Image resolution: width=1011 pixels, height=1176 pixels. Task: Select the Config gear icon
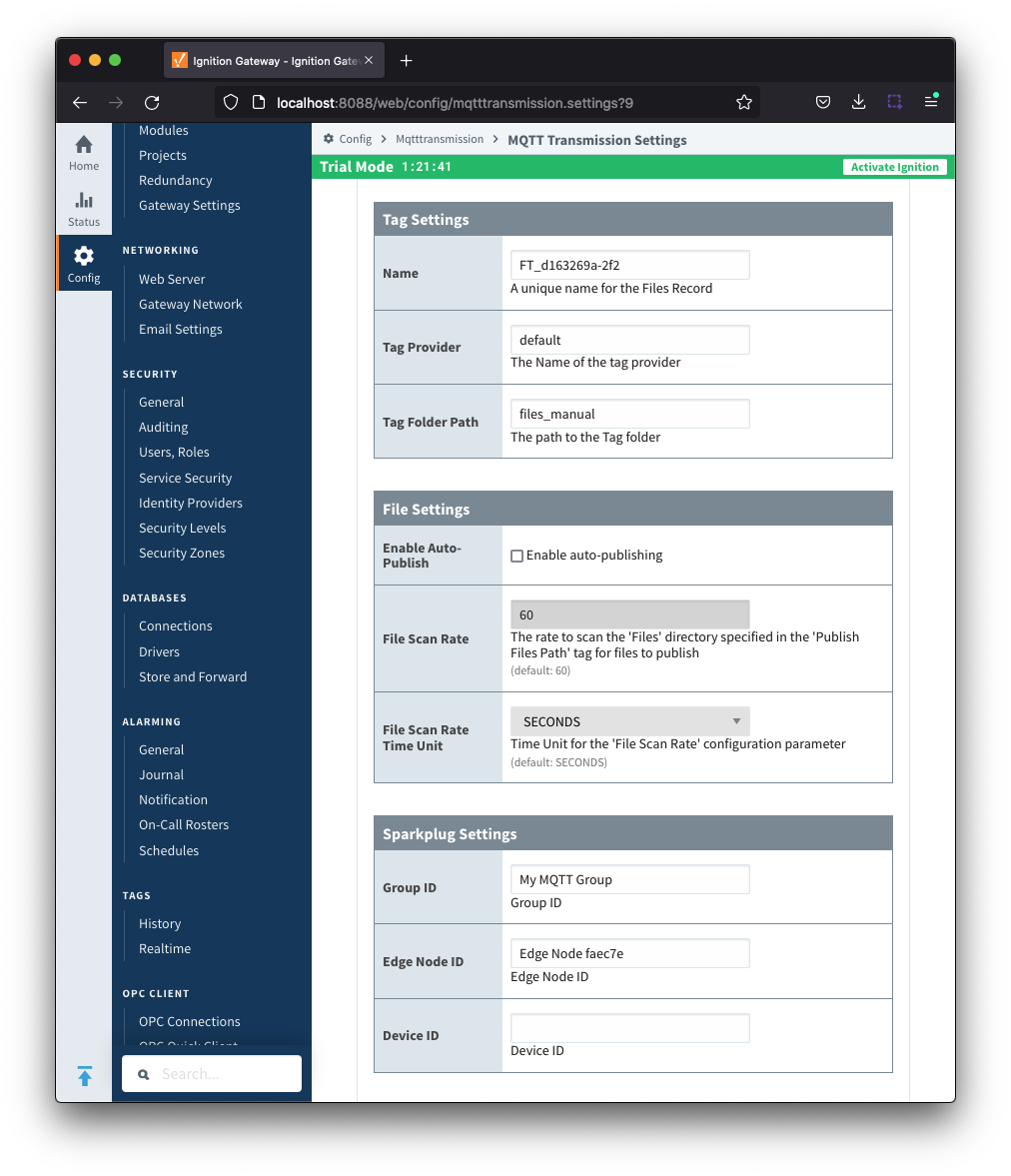[x=84, y=256]
